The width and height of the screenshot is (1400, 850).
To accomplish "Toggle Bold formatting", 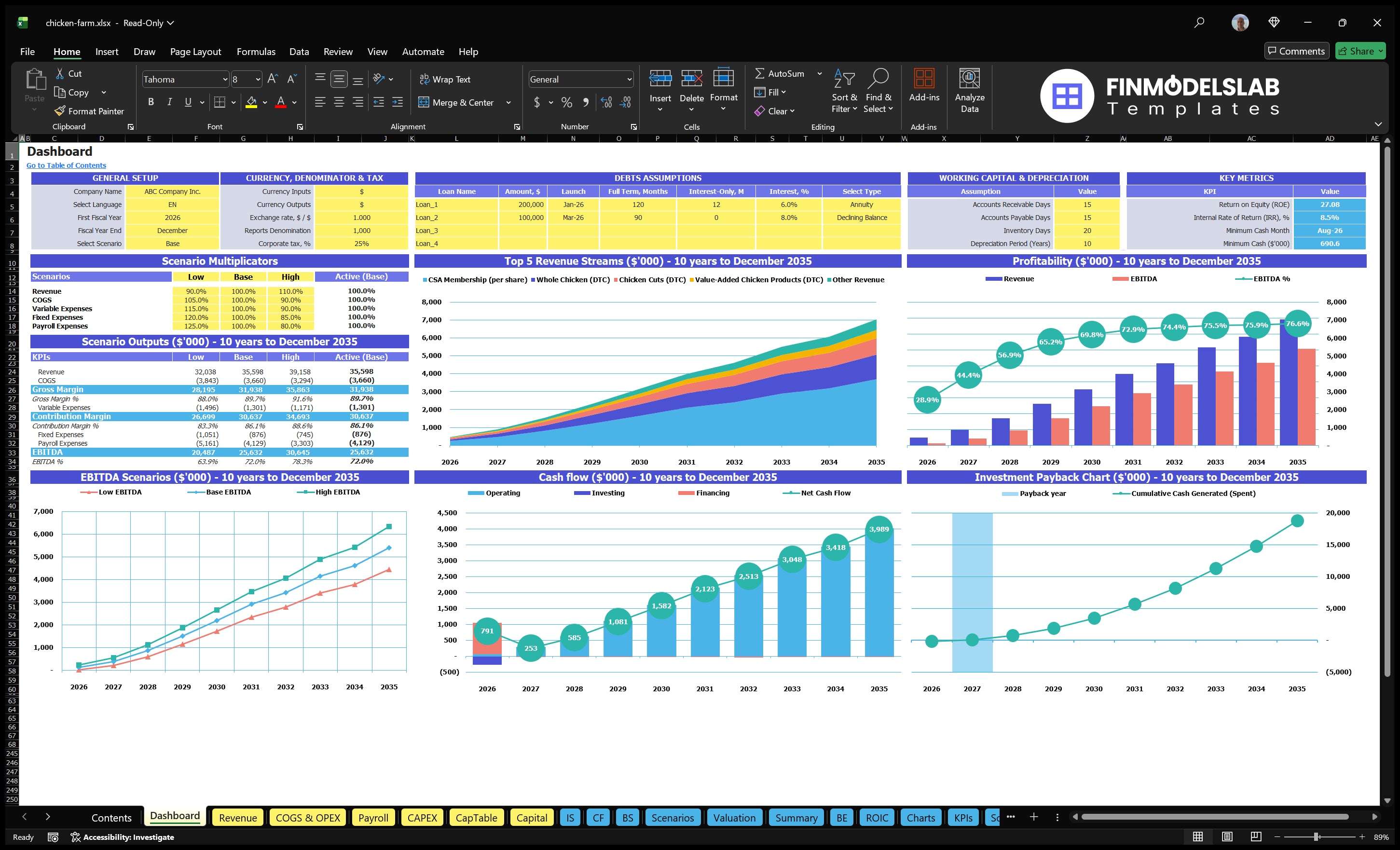I will click(151, 102).
